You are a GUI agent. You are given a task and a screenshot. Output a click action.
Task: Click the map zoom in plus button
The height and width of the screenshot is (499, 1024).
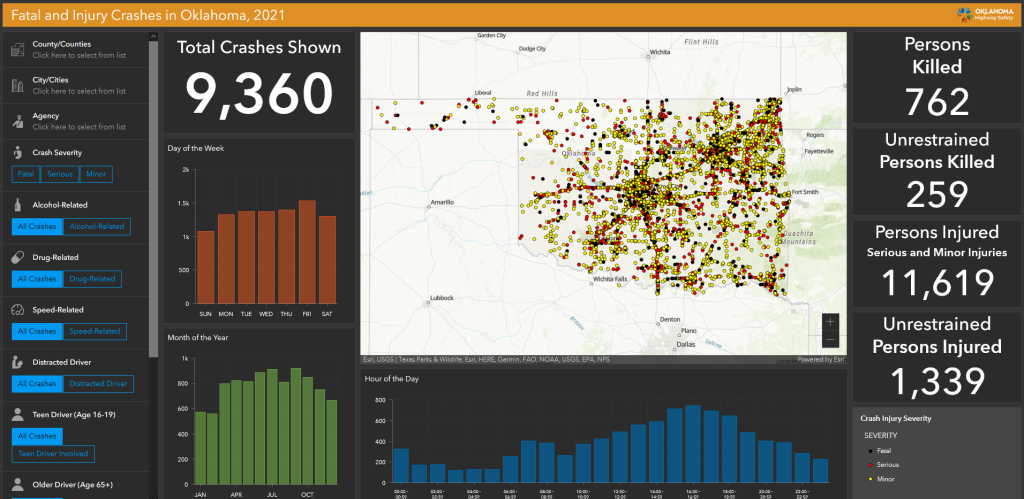pyautogui.click(x=832, y=322)
